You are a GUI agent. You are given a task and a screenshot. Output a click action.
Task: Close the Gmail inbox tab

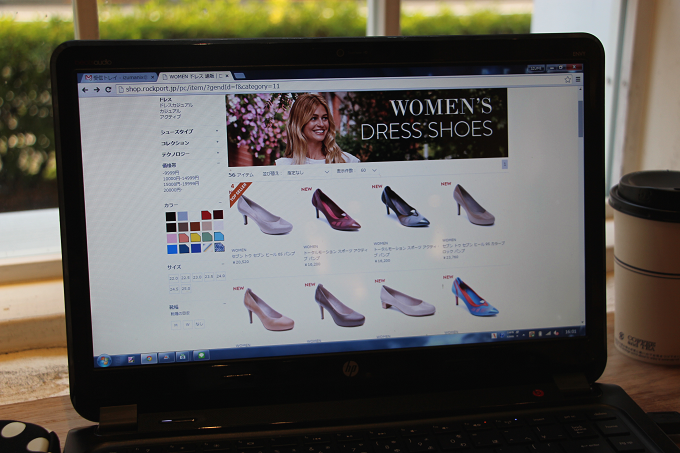[156, 77]
